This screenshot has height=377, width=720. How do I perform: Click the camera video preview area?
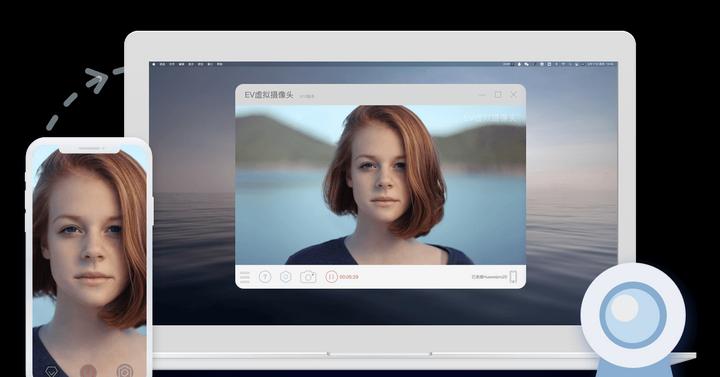[380, 185]
